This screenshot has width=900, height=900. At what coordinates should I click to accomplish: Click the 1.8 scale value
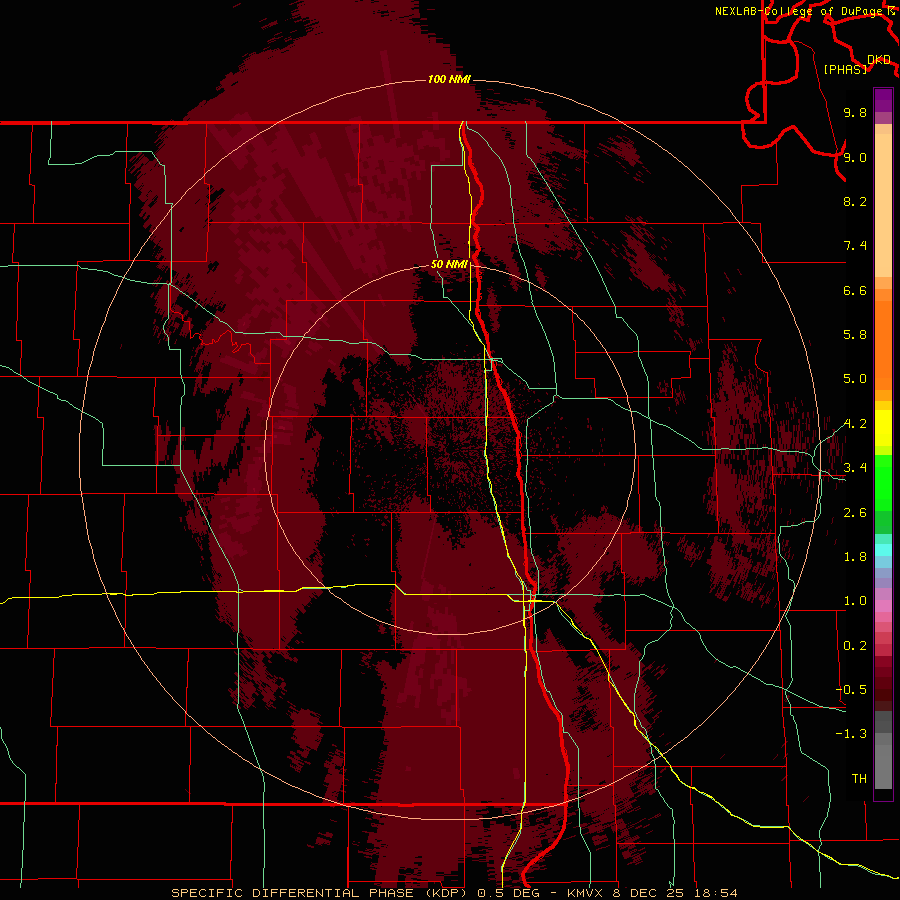pyautogui.click(x=855, y=557)
